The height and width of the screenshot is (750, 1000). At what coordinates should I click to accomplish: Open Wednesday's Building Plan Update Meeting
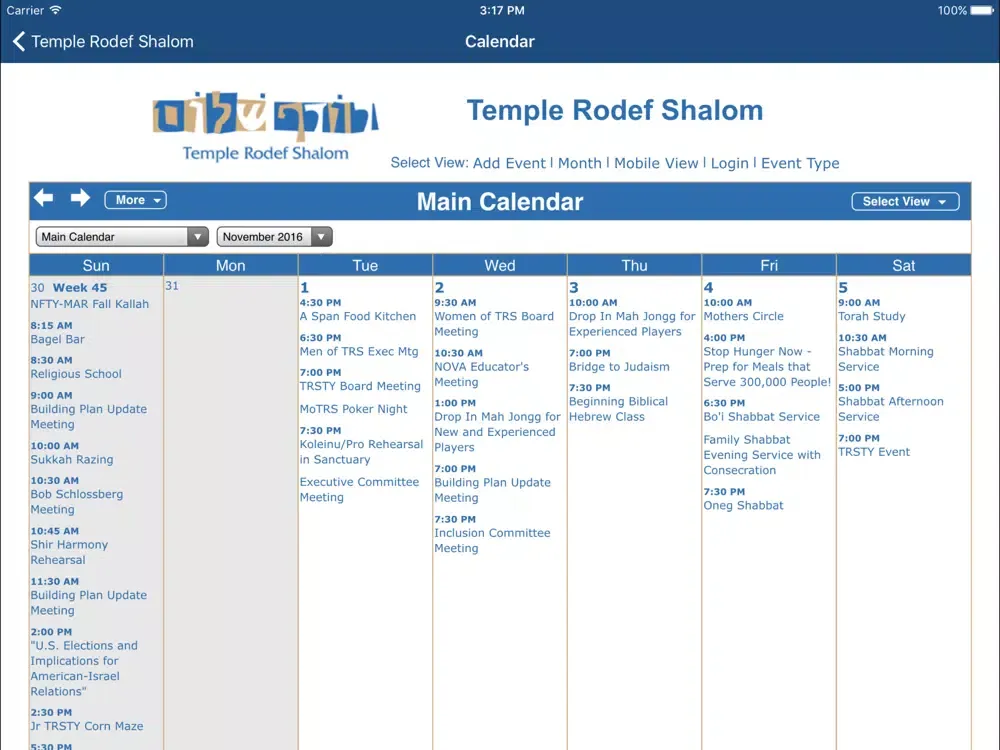coord(492,490)
